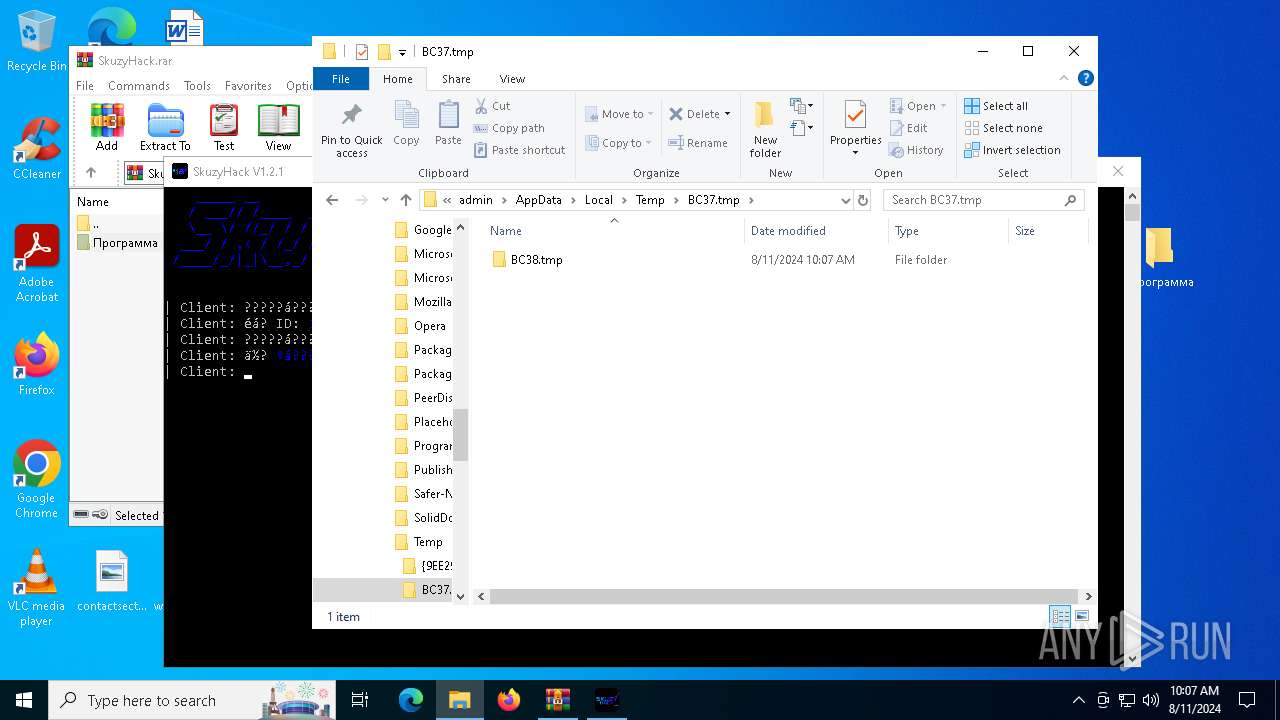Image resolution: width=1280 pixels, height=720 pixels.
Task: Switch to the Share tab
Action: coord(456,78)
